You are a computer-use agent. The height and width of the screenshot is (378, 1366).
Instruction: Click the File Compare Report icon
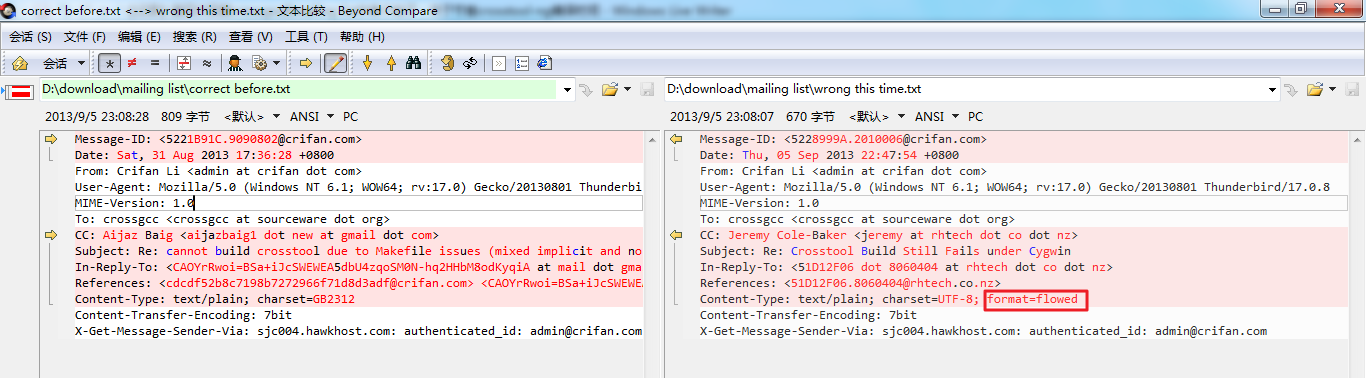pos(544,63)
